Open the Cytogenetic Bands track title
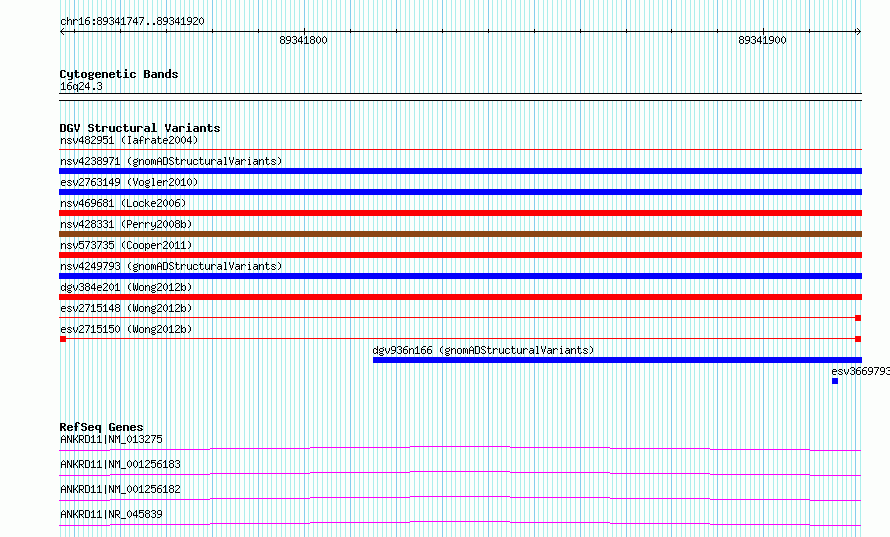Viewport: 890px width, 537px height. pos(119,74)
